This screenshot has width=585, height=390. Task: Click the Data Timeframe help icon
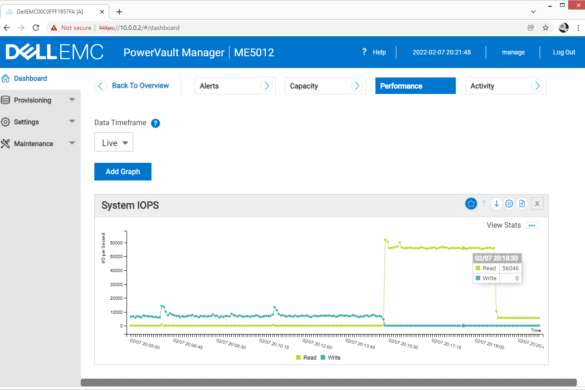point(156,123)
